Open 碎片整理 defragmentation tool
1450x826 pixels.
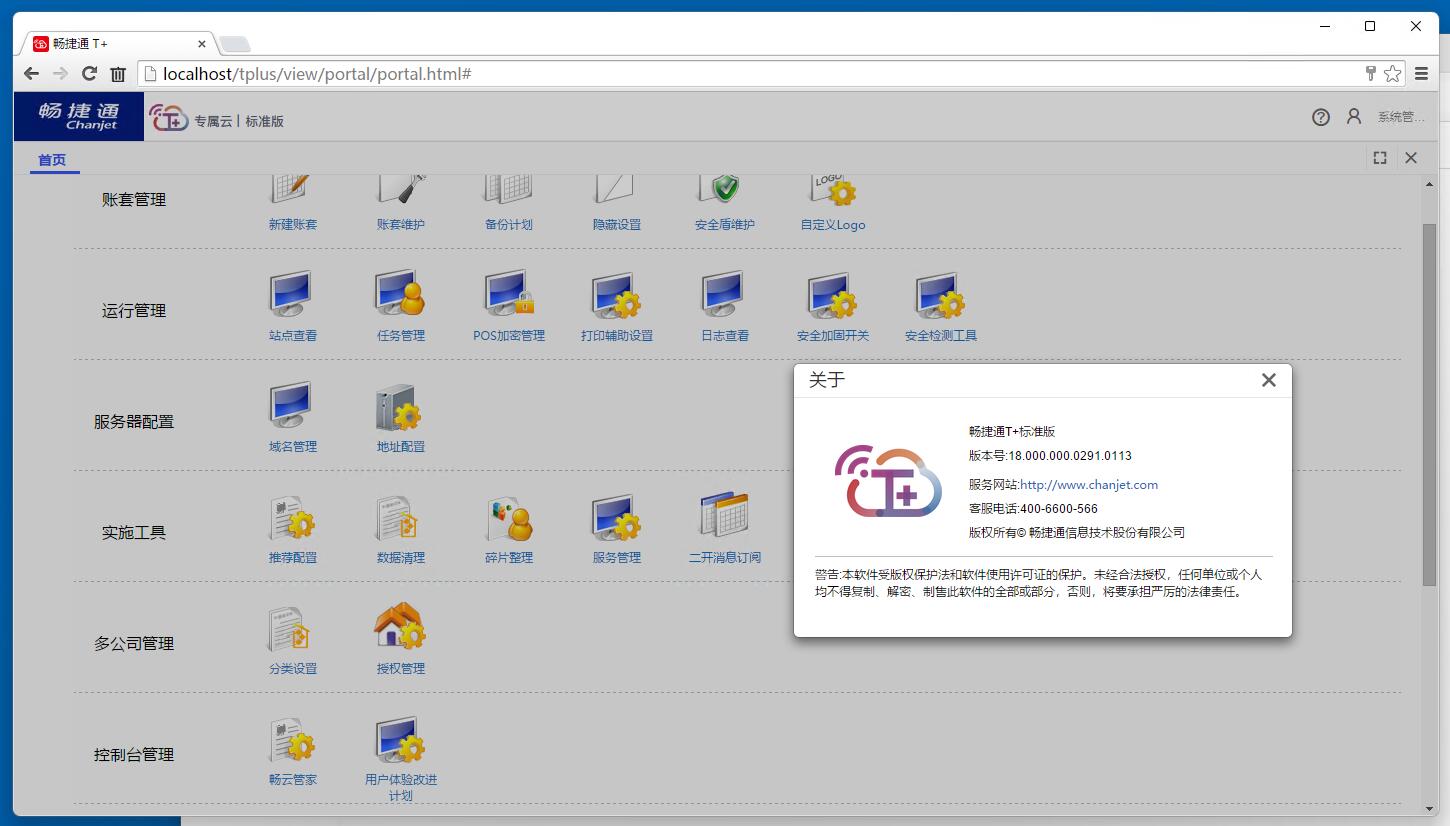tap(508, 518)
